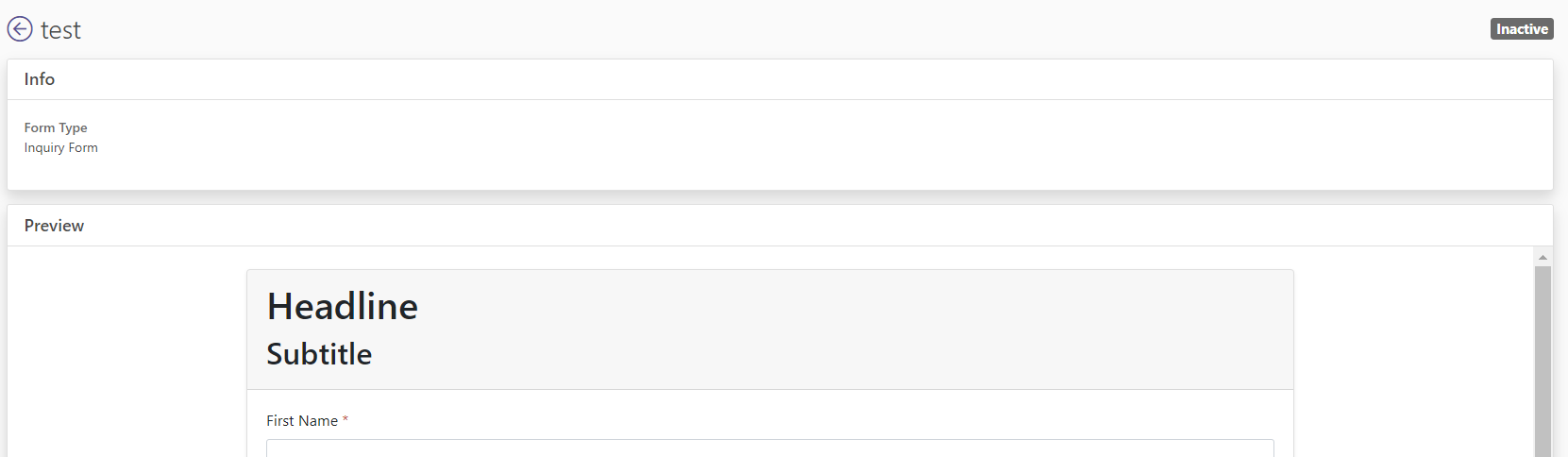1568x457 pixels.
Task: Click the preview pane scrollbar thumb
Action: 1543,362
